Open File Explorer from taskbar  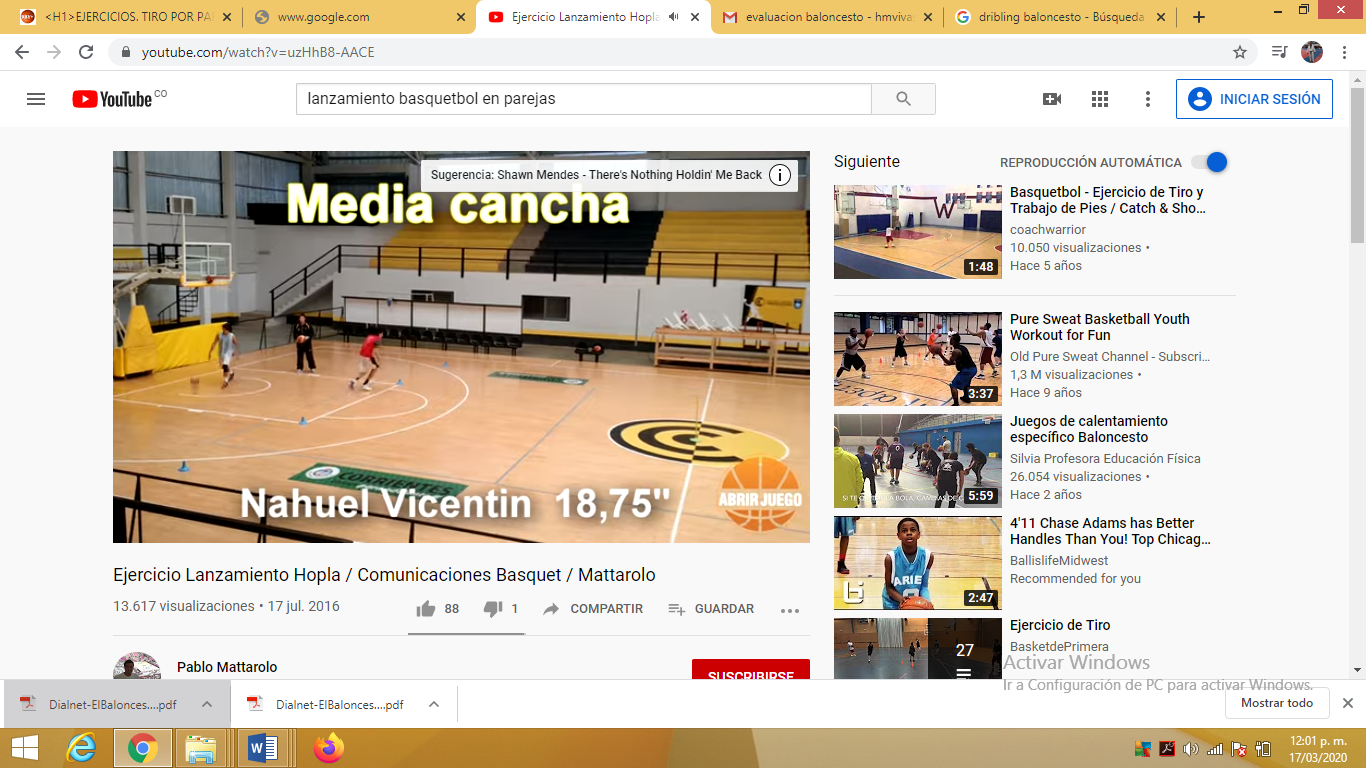click(201, 748)
